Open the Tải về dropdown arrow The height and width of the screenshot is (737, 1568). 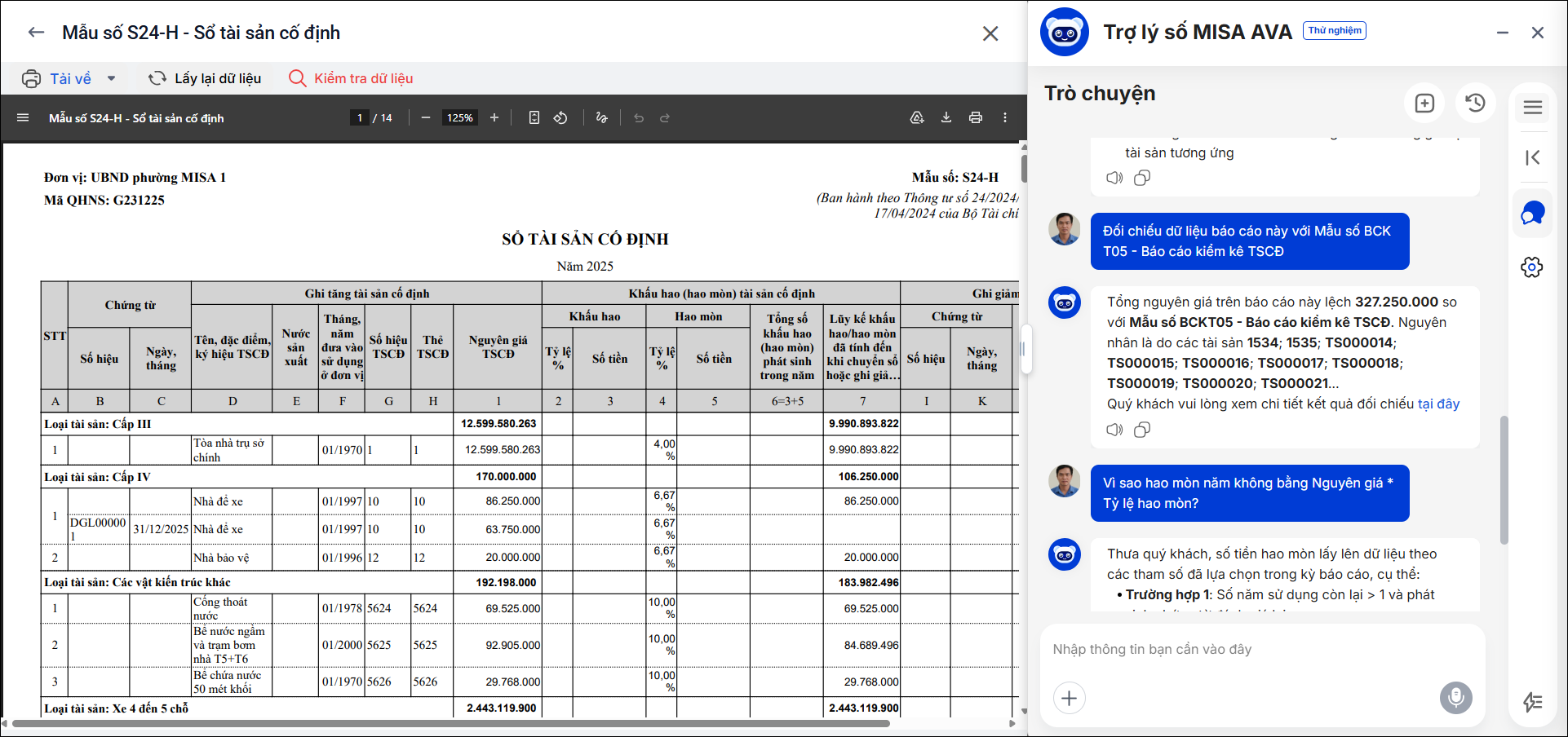(112, 79)
